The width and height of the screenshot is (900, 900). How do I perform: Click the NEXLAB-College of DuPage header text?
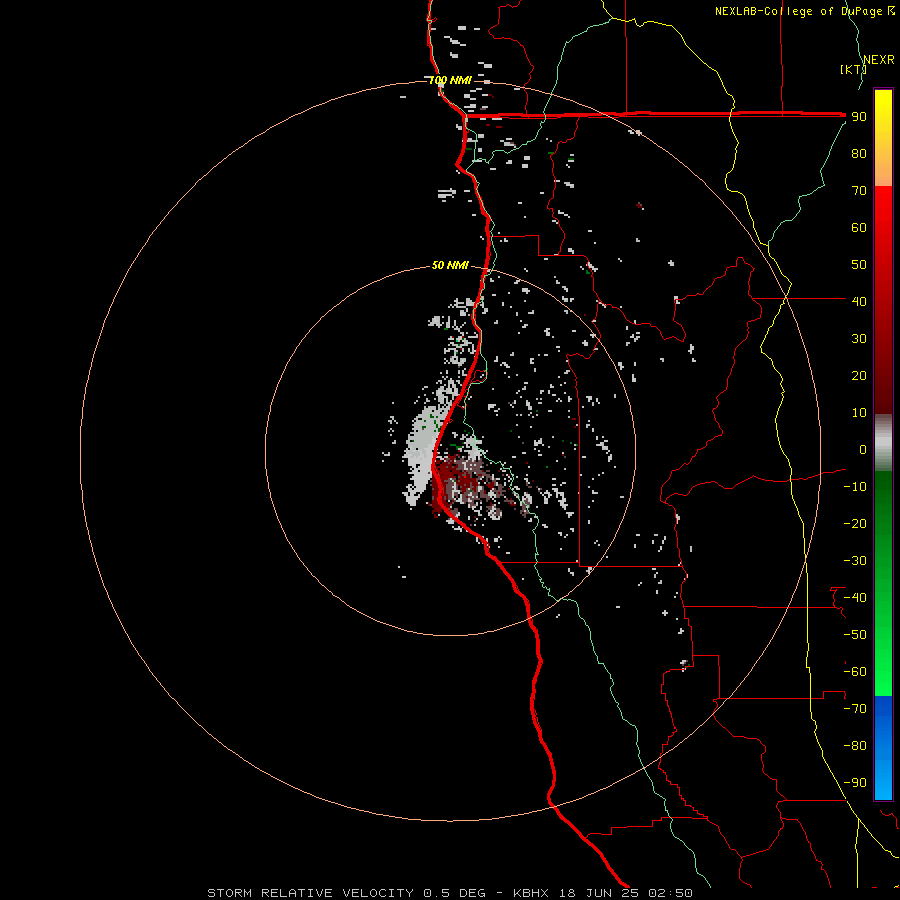click(x=798, y=11)
